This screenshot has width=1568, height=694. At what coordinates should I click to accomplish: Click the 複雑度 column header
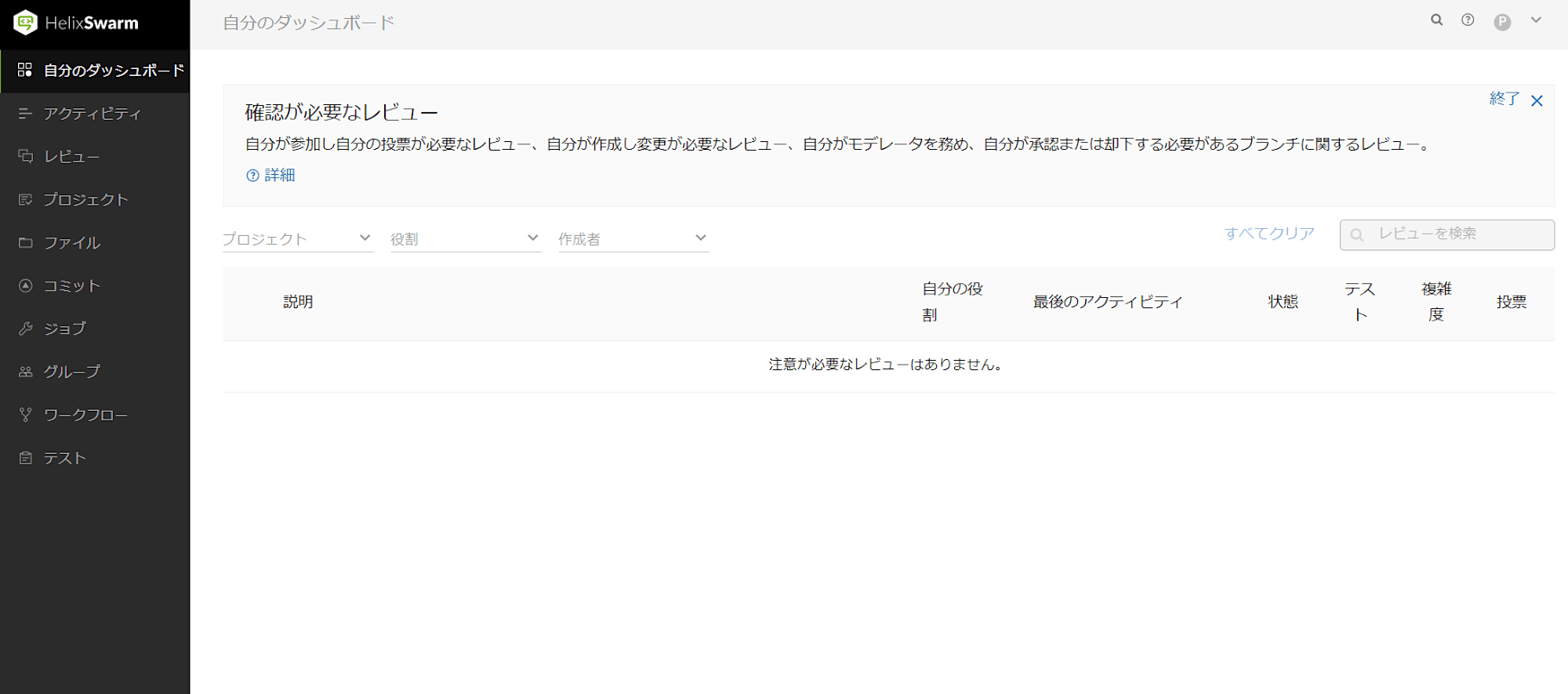pyautogui.click(x=1436, y=302)
